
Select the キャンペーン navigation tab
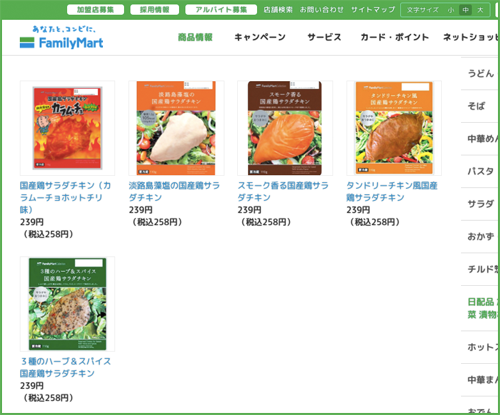[x=260, y=37]
